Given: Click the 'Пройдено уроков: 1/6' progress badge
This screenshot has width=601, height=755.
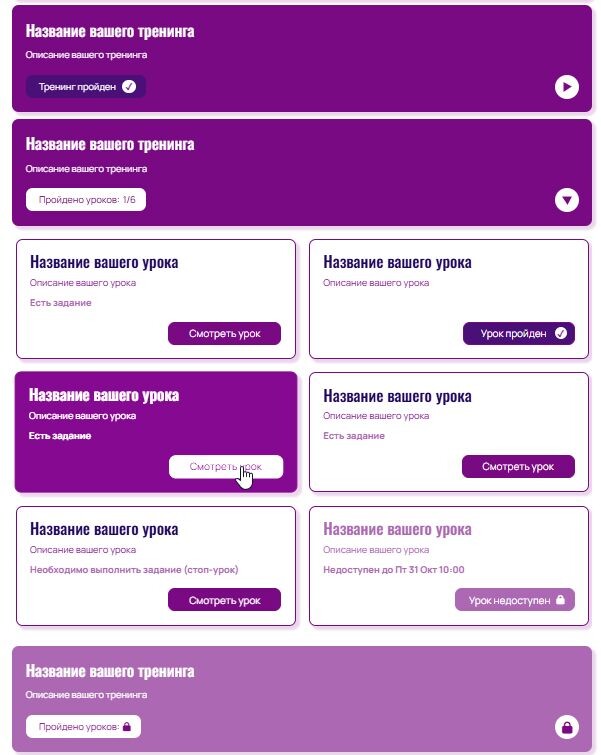Looking at the screenshot, I should tap(86, 200).
